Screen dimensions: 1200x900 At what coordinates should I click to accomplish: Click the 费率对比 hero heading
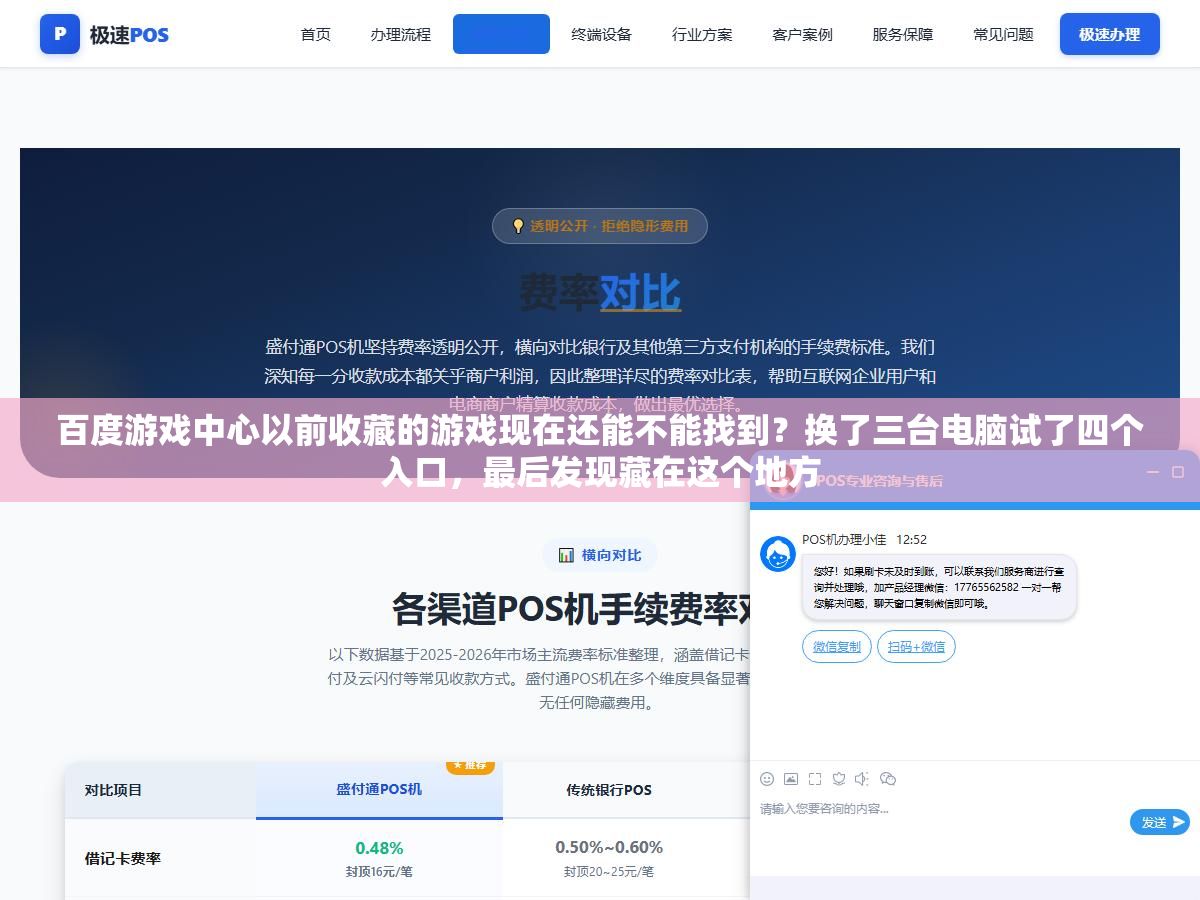coord(600,293)
